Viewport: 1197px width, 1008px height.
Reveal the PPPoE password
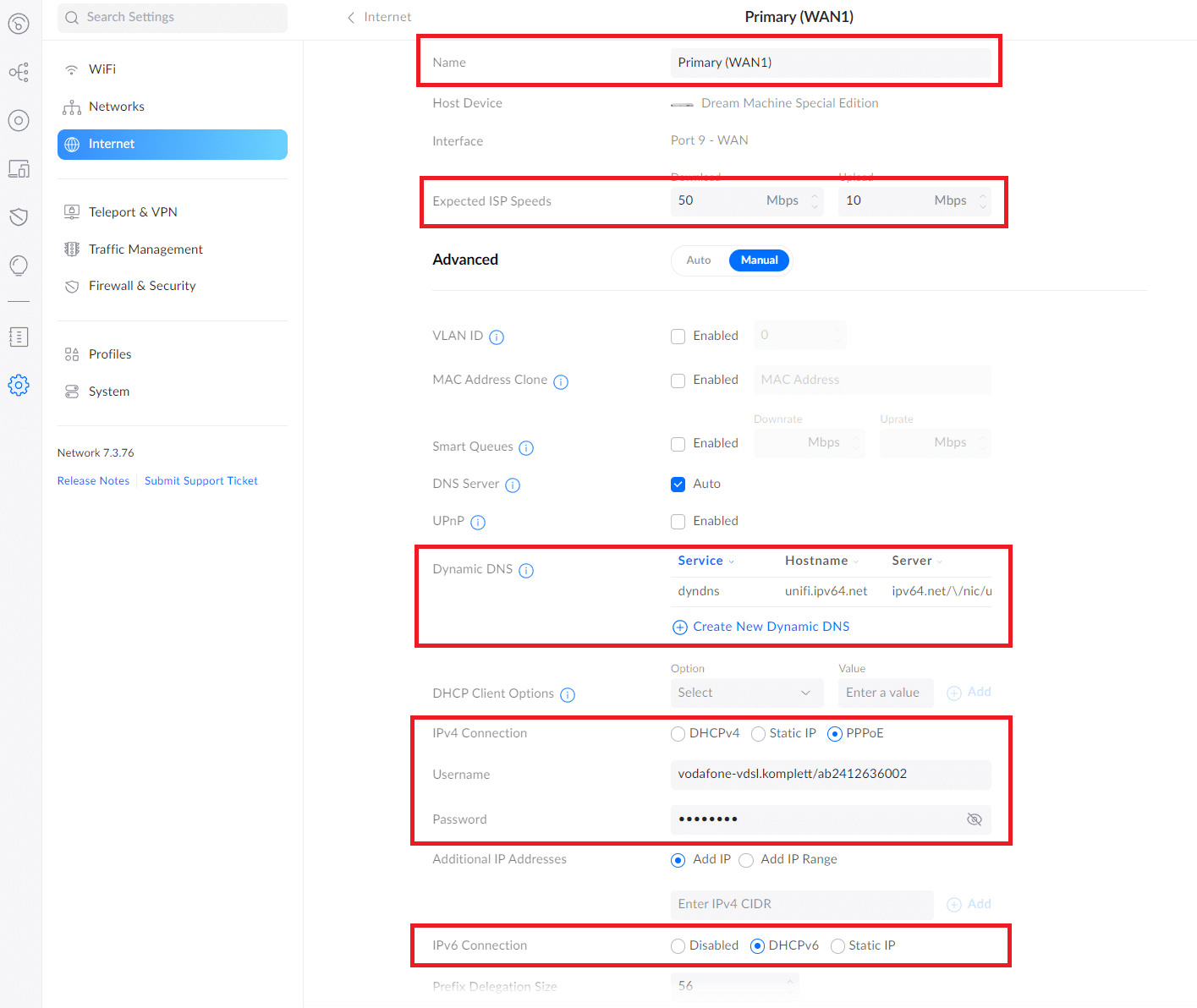[x=974, y=819]
